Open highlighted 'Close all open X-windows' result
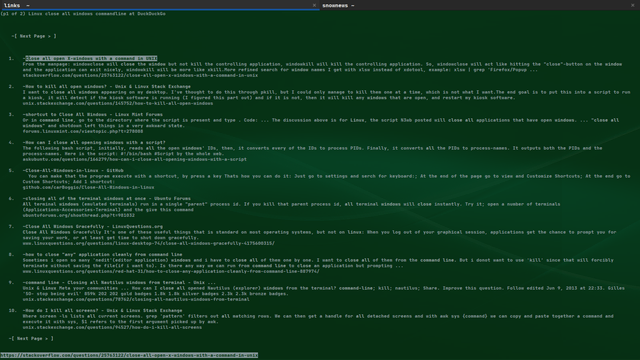Viewport: 640px width, 360px height. point(91,58)
